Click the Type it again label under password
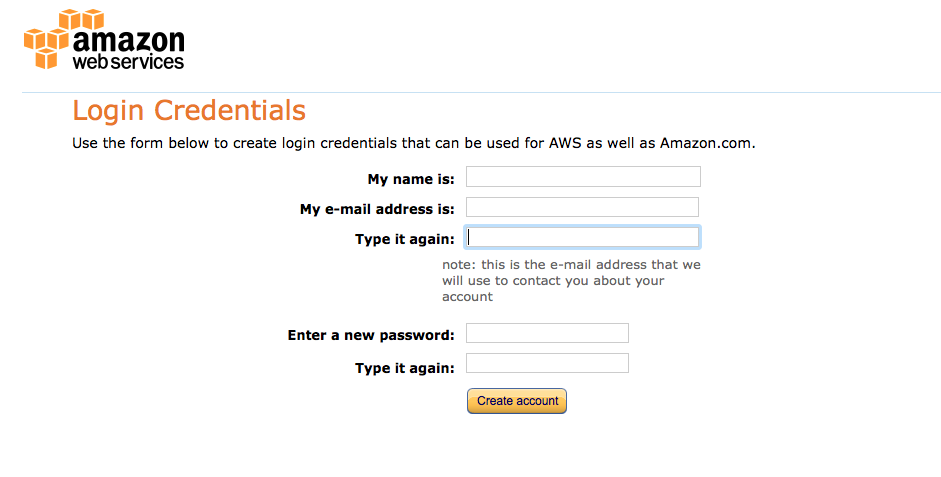Image resolution: width=941 pixels, height=477 pixels. point(404,368)
